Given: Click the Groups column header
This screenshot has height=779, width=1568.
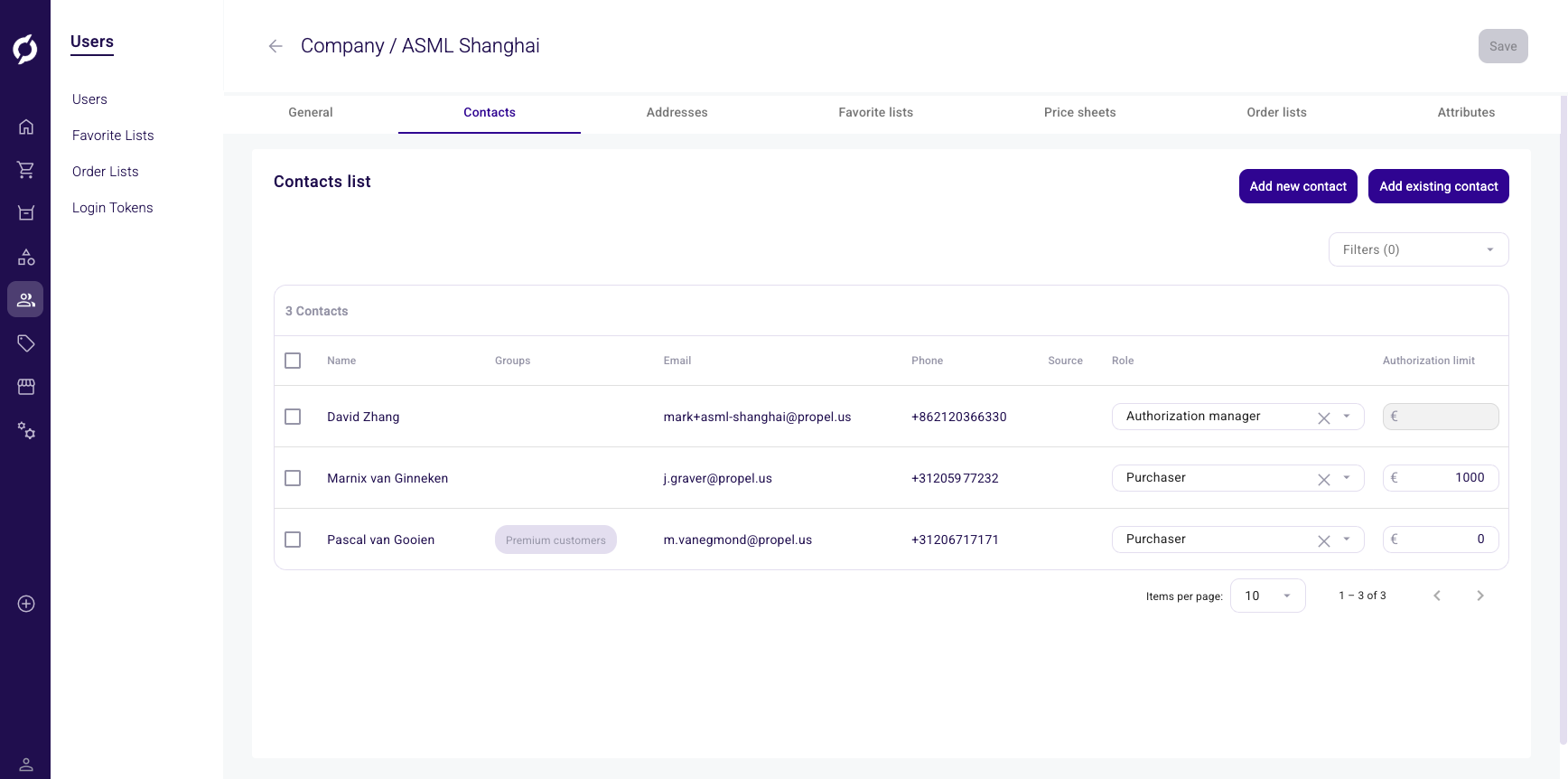Looking at the screenshot, I should [512, 361].
